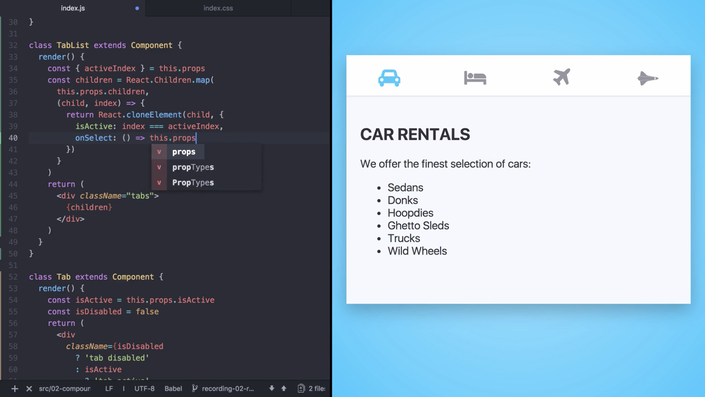Open the Babel grammar selector
The width and height of the screenshot is (705, 397).
pos(173,388)
